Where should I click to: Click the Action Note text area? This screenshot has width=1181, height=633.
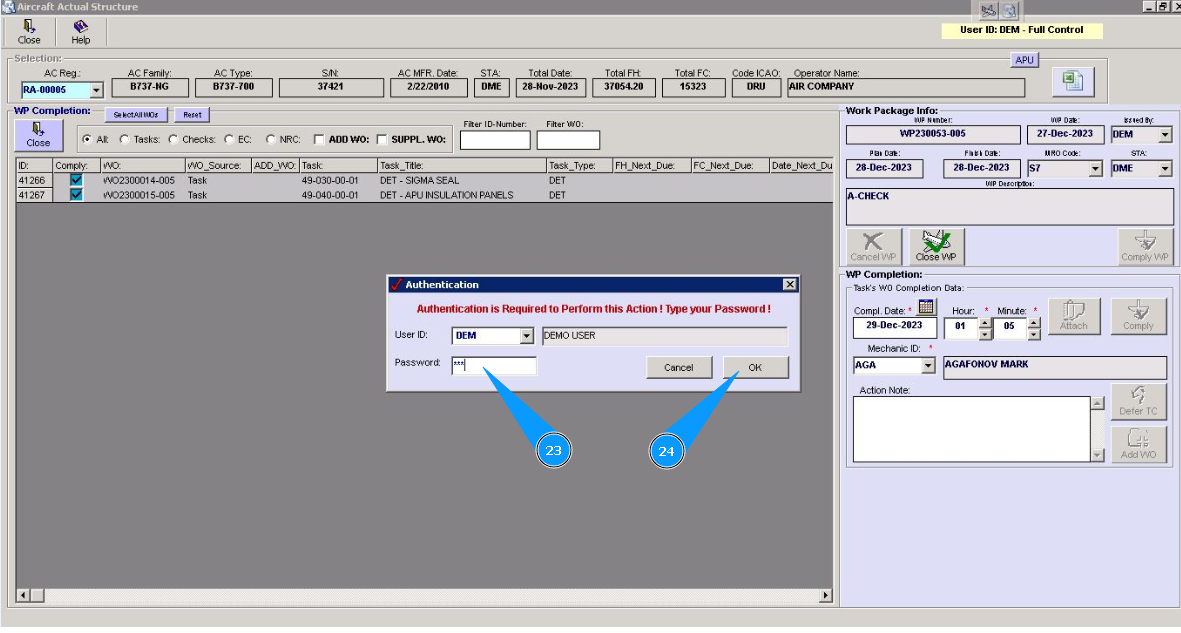[972, 429]
